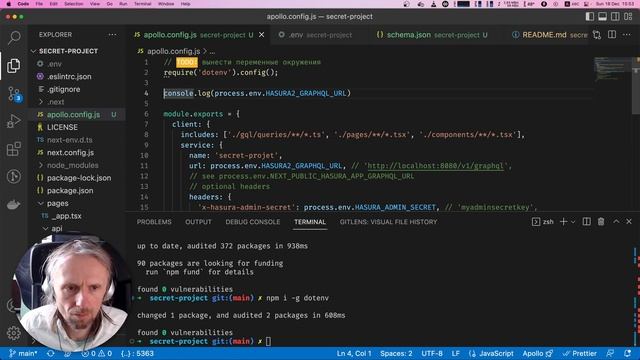Maximize the panel with chevron up

[616, 221]
